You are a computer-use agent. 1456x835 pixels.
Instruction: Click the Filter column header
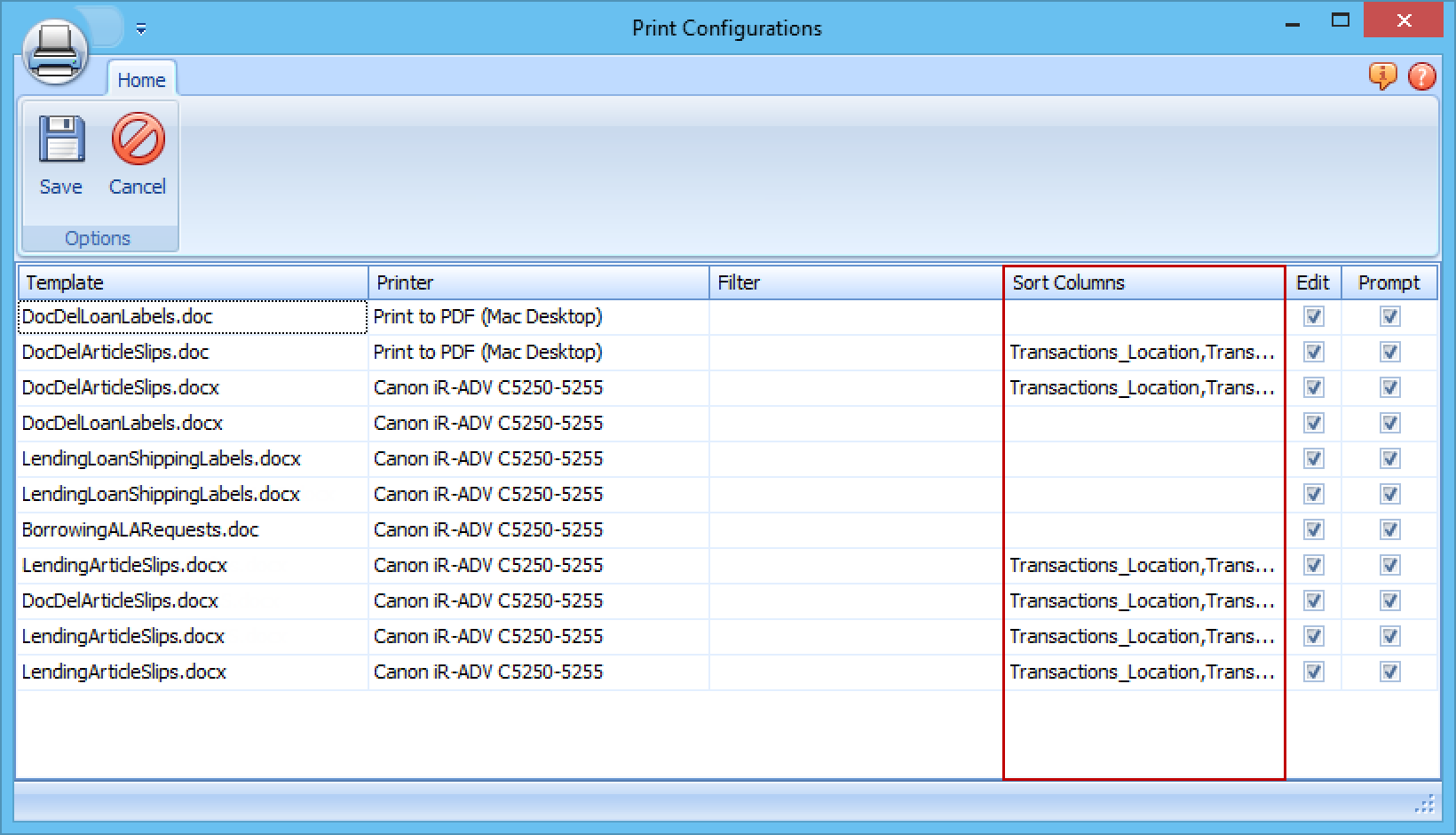tap(855, 282)
